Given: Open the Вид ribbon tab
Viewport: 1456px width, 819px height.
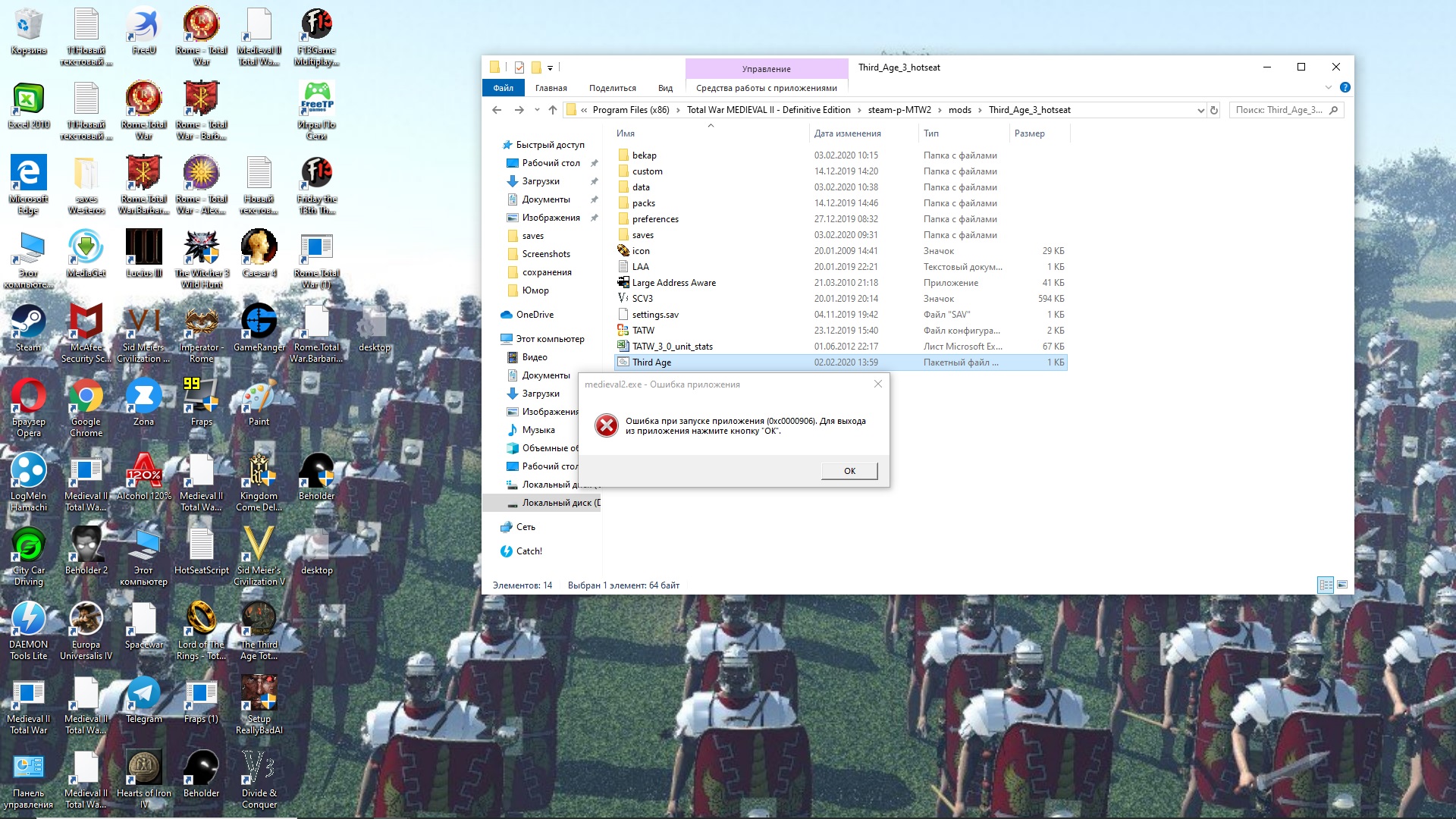Looking at the screenshot, I should (x=665, y=88).
